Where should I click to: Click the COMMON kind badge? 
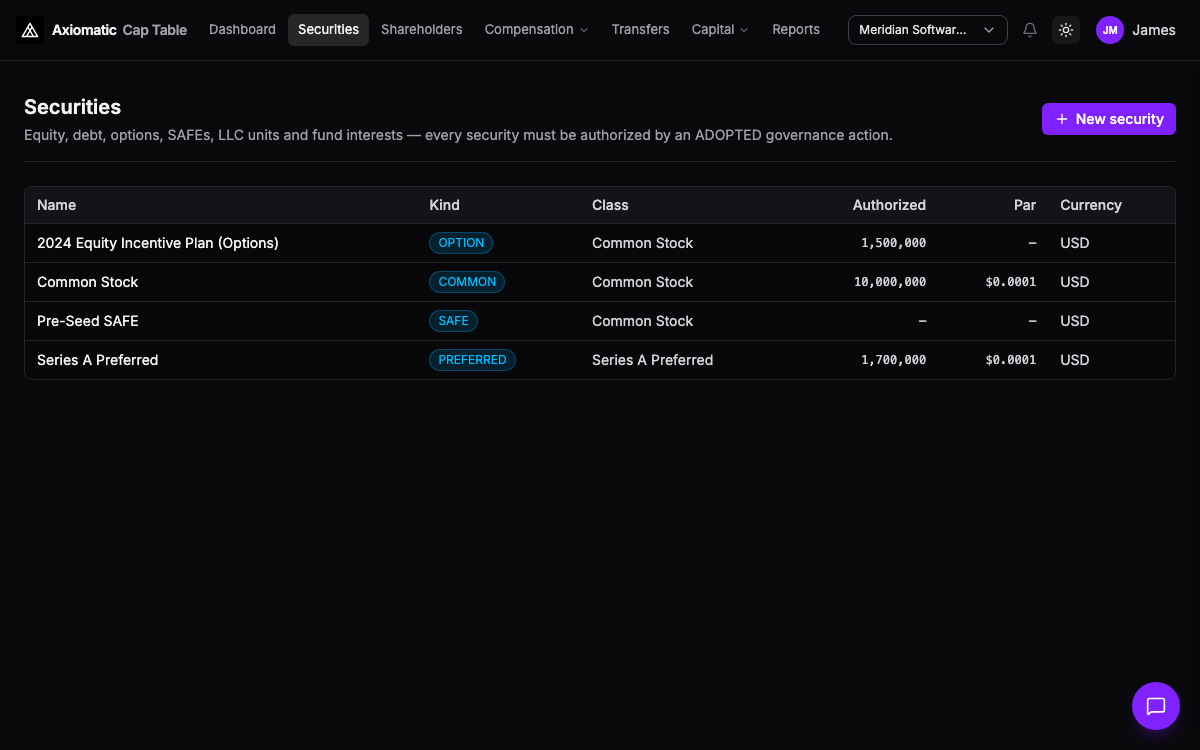click(x=467, y=282)
